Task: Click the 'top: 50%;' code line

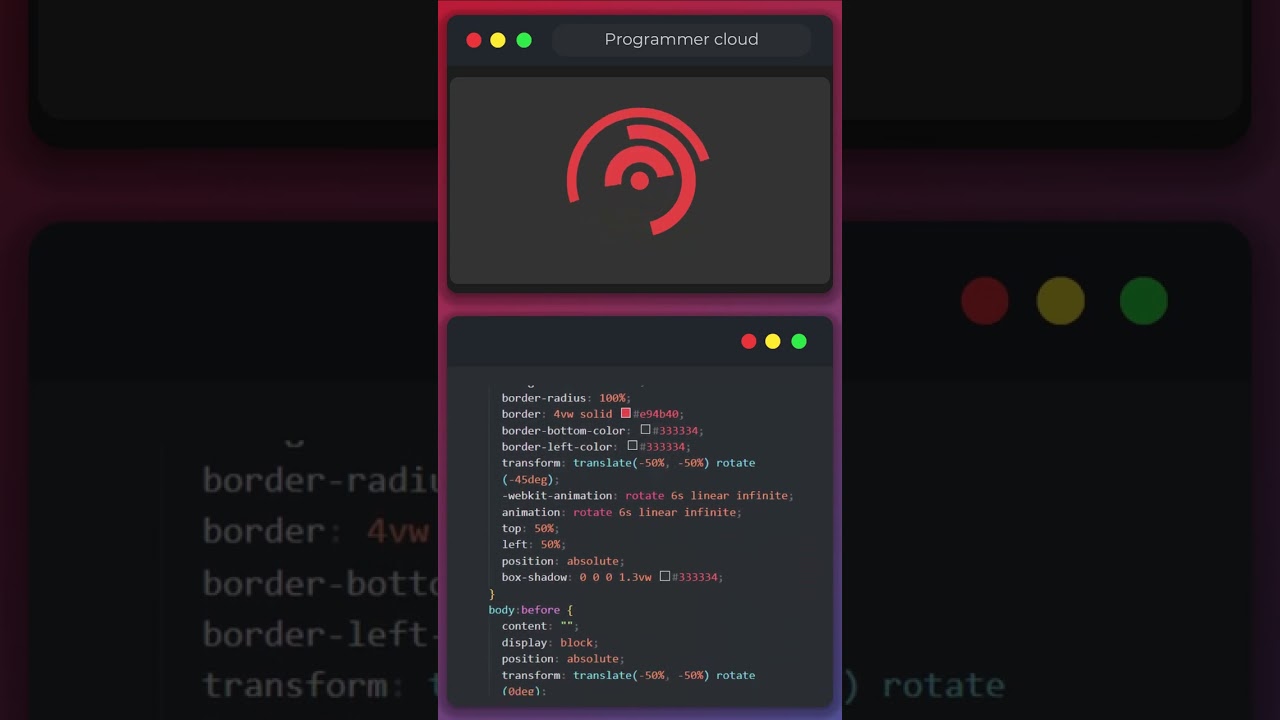Action: pyautogui.click(x=530, y=528)
